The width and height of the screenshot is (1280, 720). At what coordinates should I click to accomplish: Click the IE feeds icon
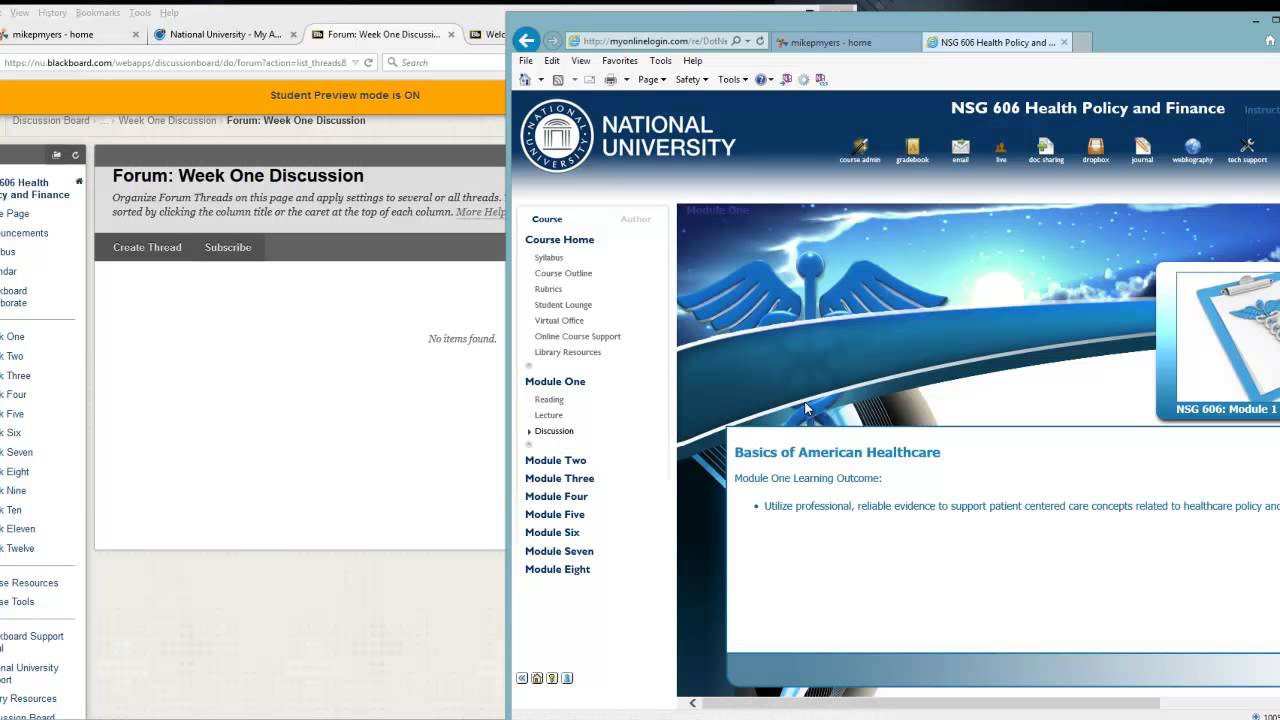(x=558, y=79)
